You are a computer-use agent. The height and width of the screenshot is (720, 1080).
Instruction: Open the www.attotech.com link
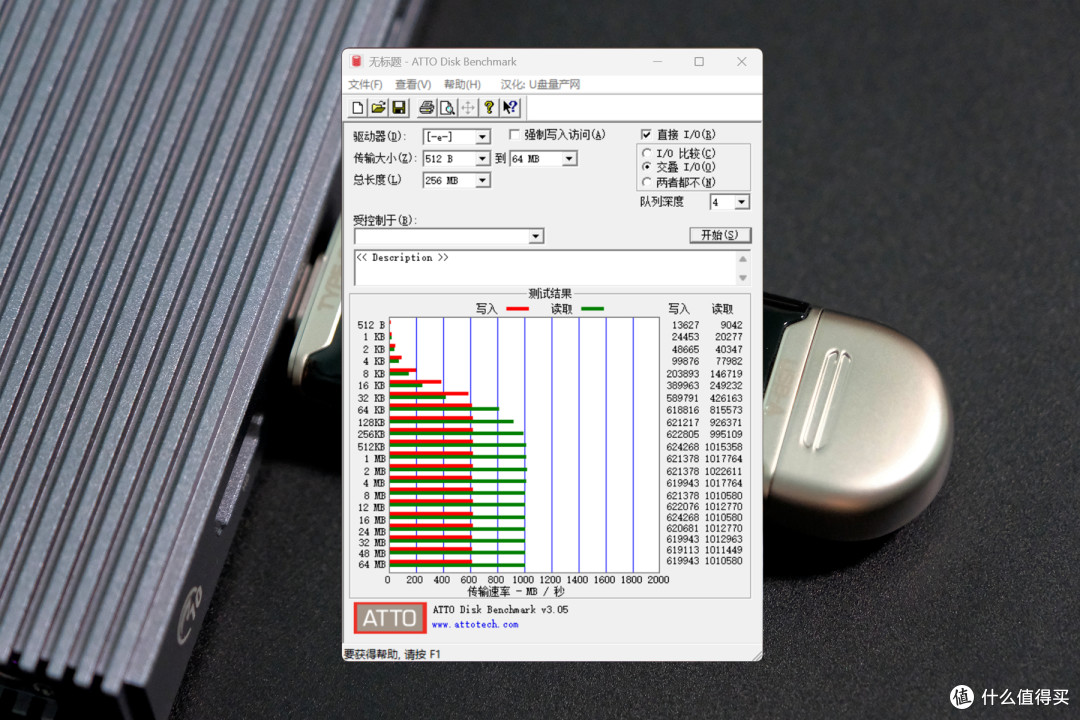click(x=475, y=625)
